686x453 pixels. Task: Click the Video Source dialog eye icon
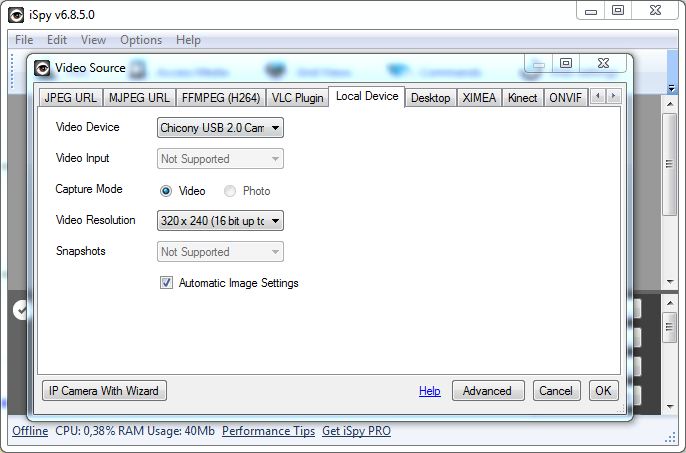(42, 68)
